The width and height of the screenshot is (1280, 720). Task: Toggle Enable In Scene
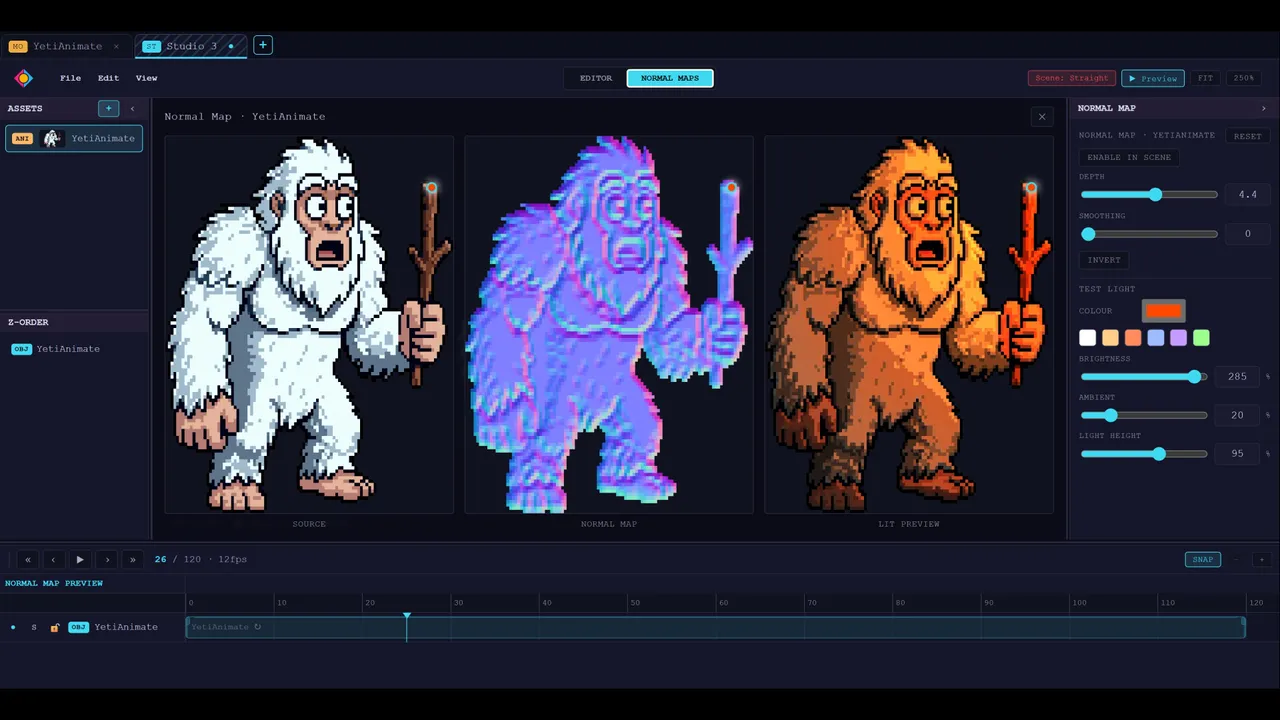click(x=1129, y=157)
